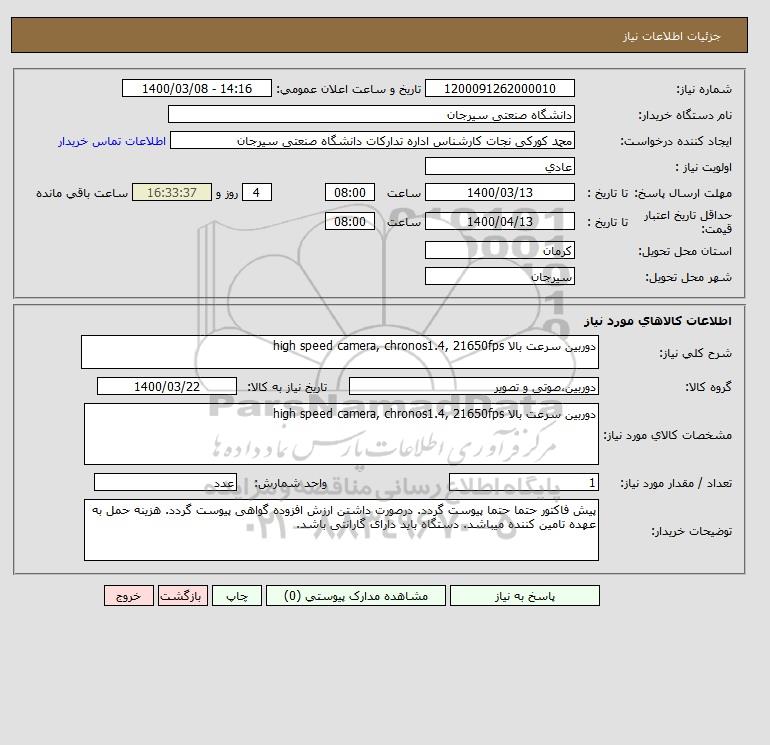This screenshot has height=745, width=770.
Task: Open اطلاعات تماس خریدار link
Action: (x=112, y=141)
